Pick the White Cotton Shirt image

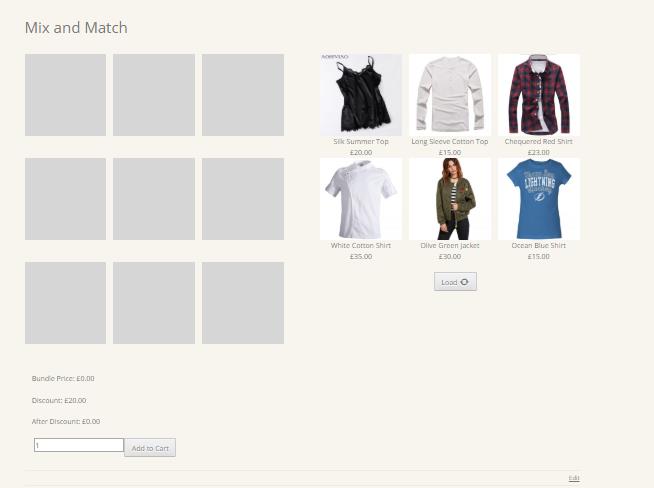(361, 199)
